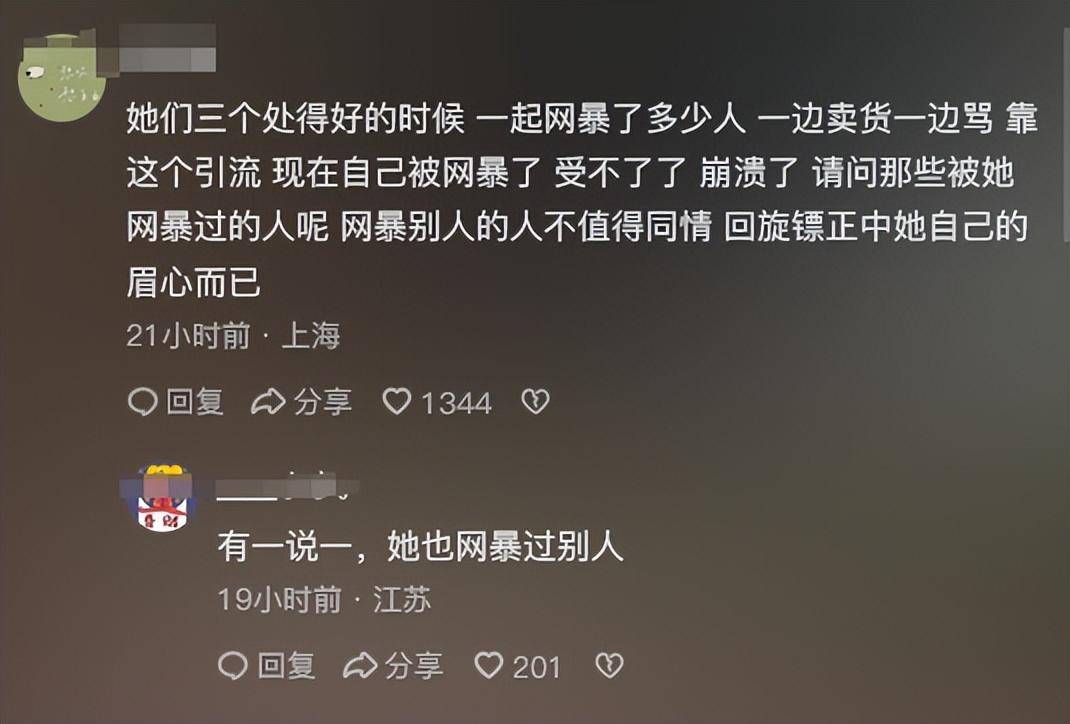
Task: Click the 分享 label under the 21小时前 comment
Action: pos(323,402)
